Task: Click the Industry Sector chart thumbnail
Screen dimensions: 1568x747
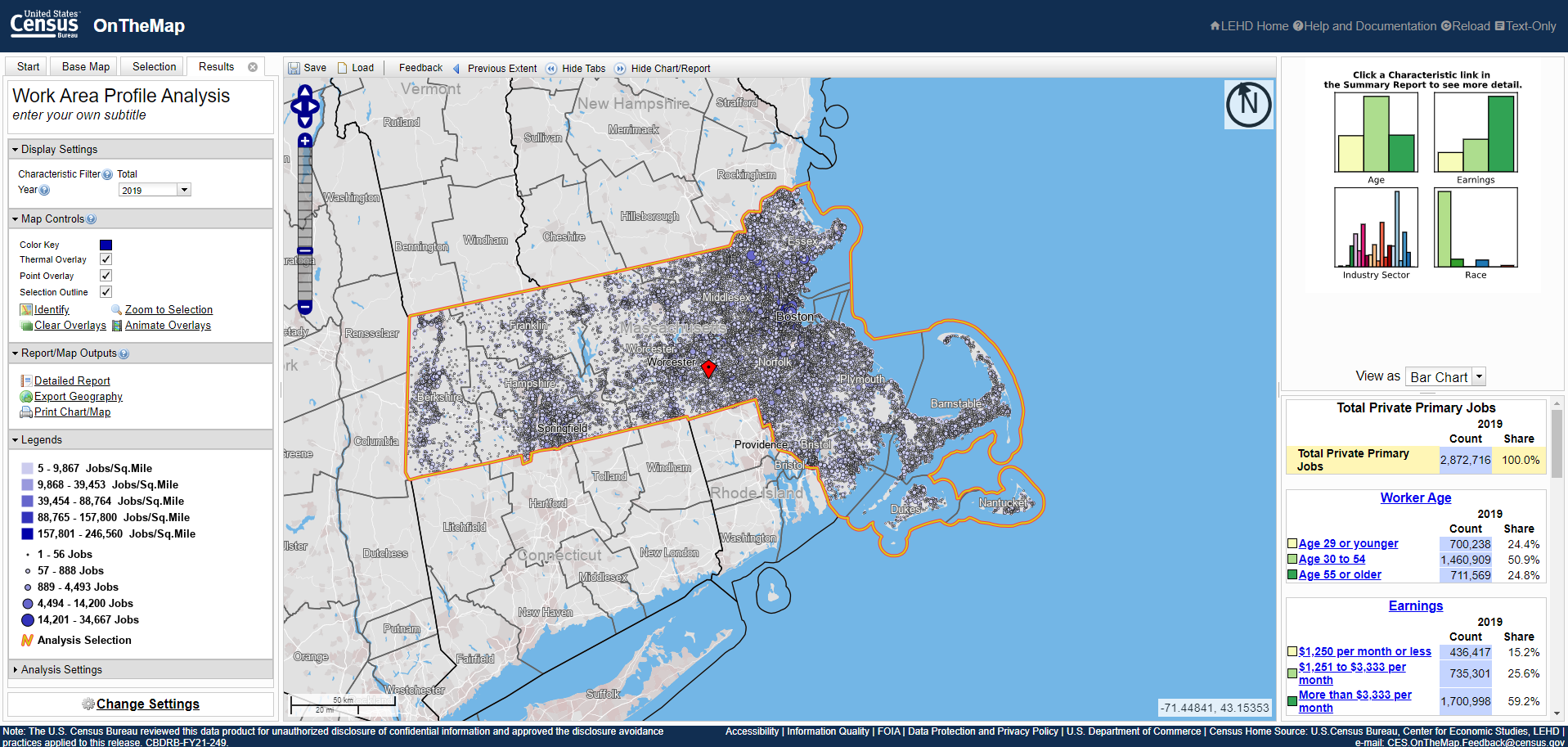Action: click(x=1376, y=227)
